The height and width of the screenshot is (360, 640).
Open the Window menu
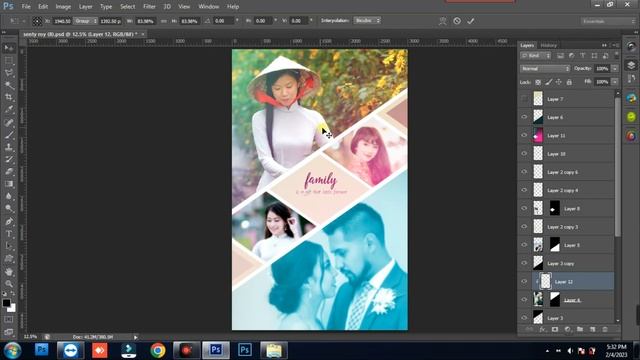[209, 7]
